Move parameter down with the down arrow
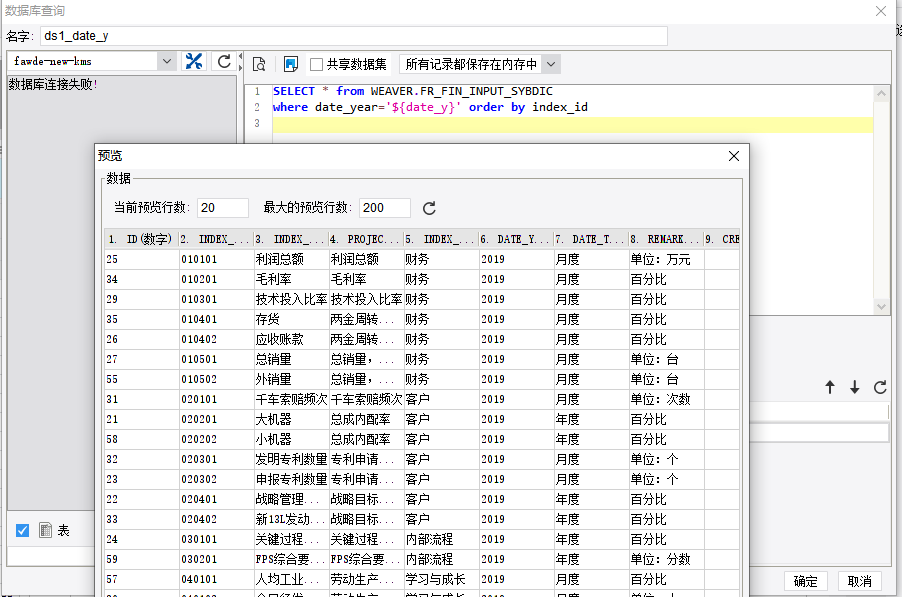The image size is (902, 597). point(855,387)
